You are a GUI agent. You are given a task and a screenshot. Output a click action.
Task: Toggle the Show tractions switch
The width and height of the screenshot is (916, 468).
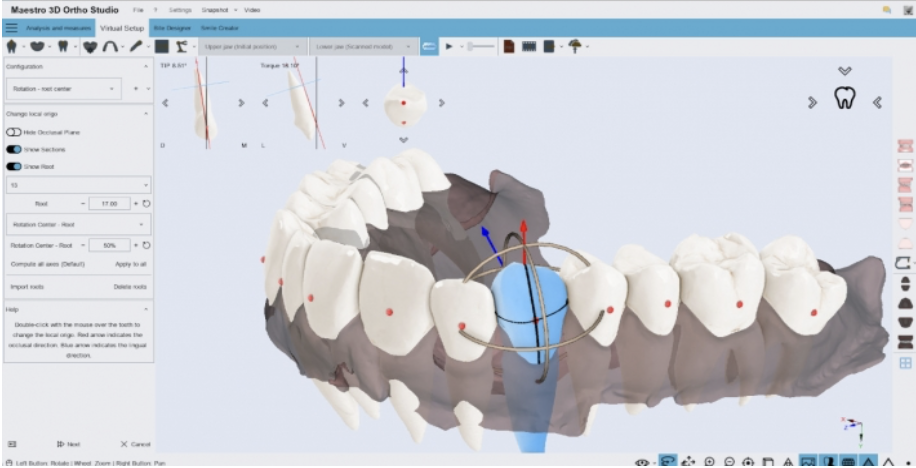pos(14,149)
